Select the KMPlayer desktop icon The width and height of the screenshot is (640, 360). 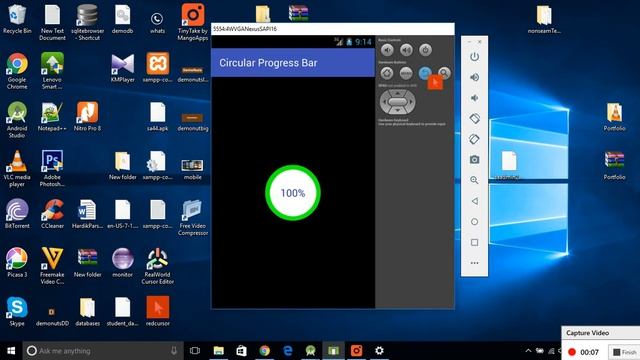point(122,67)
